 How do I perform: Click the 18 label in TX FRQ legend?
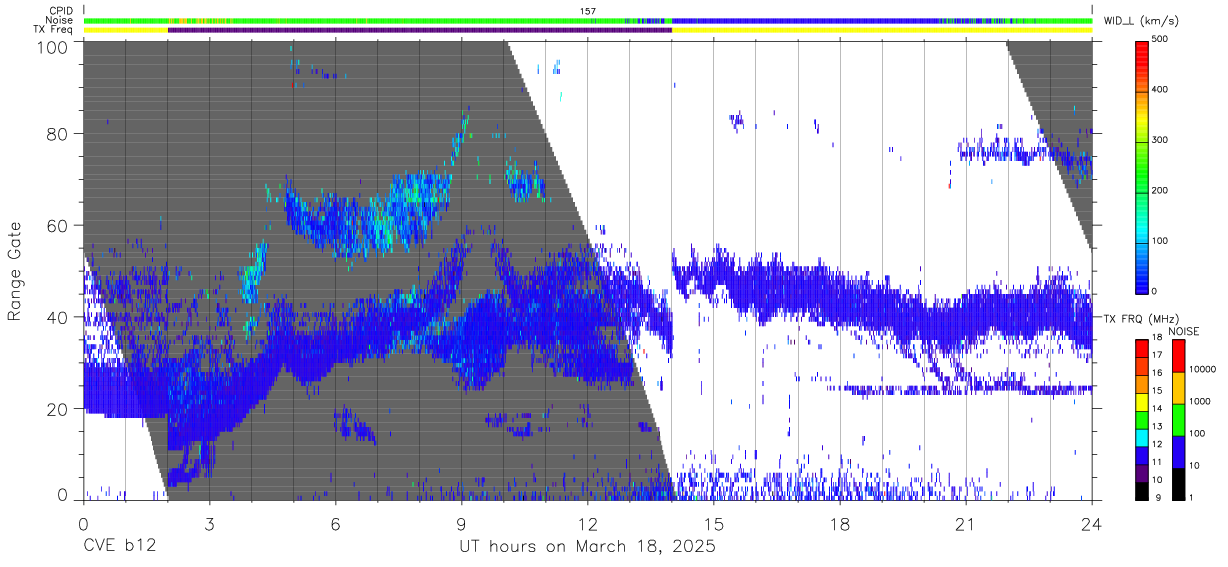coord(1156,338)
